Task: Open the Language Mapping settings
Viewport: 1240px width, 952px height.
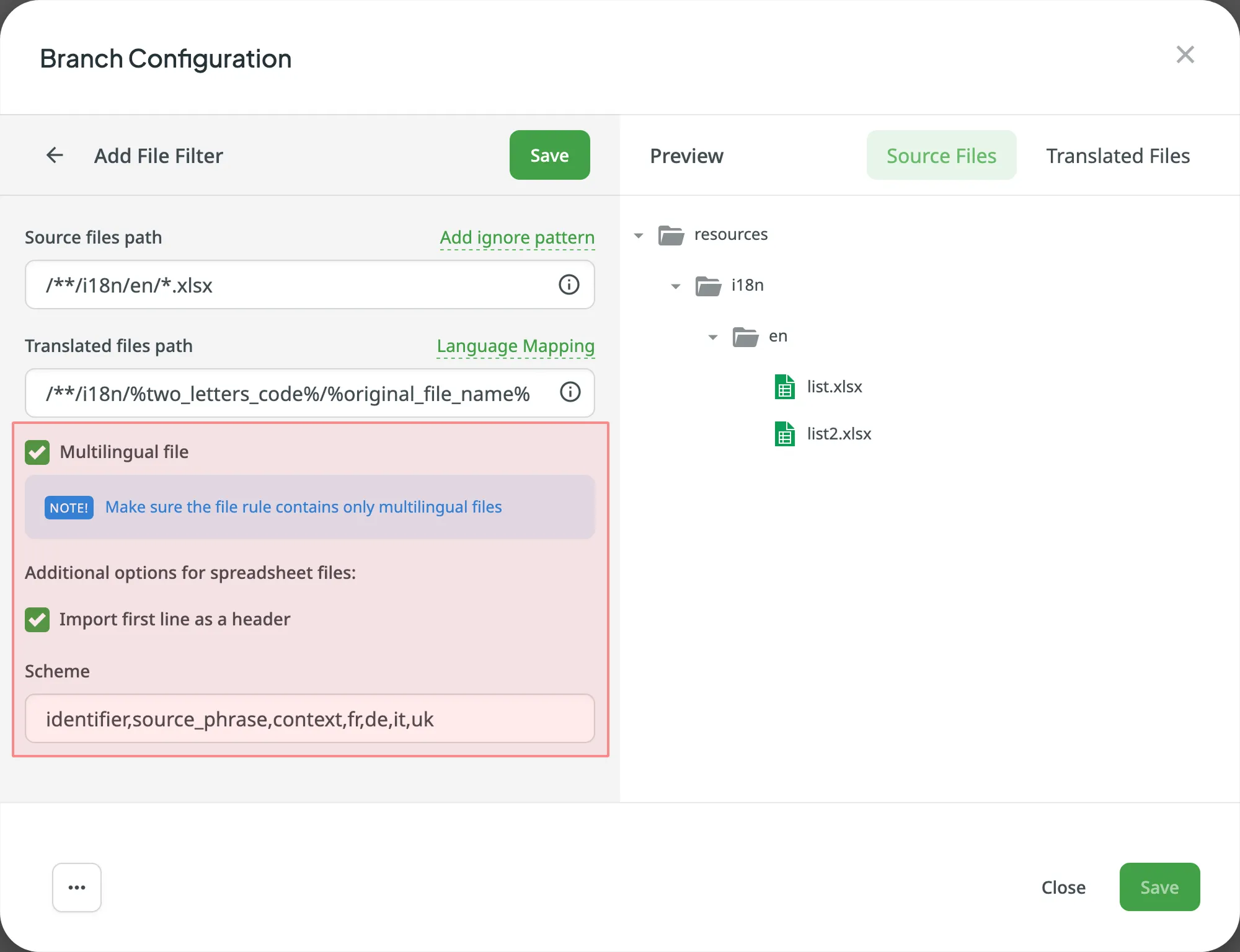Action: click(x=515, y=346)
